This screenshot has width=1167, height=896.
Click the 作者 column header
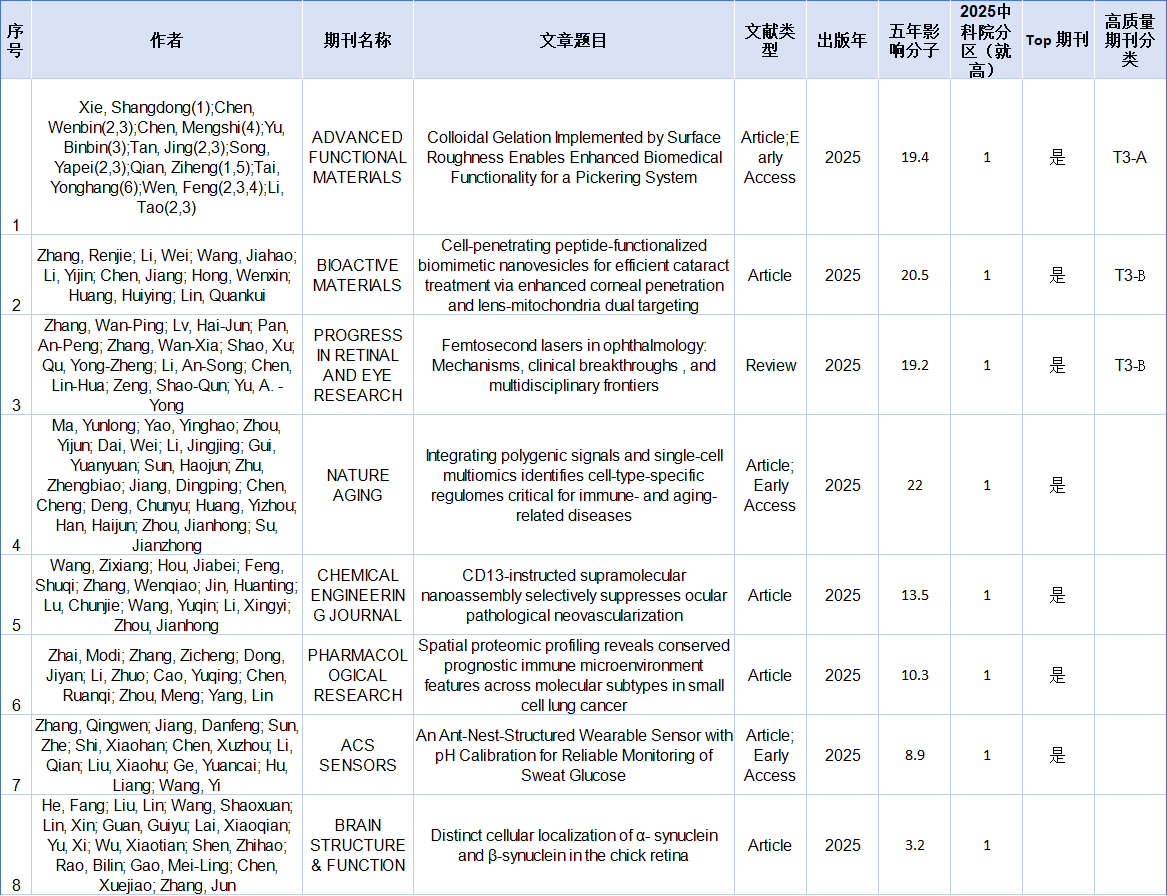point(166,40)
